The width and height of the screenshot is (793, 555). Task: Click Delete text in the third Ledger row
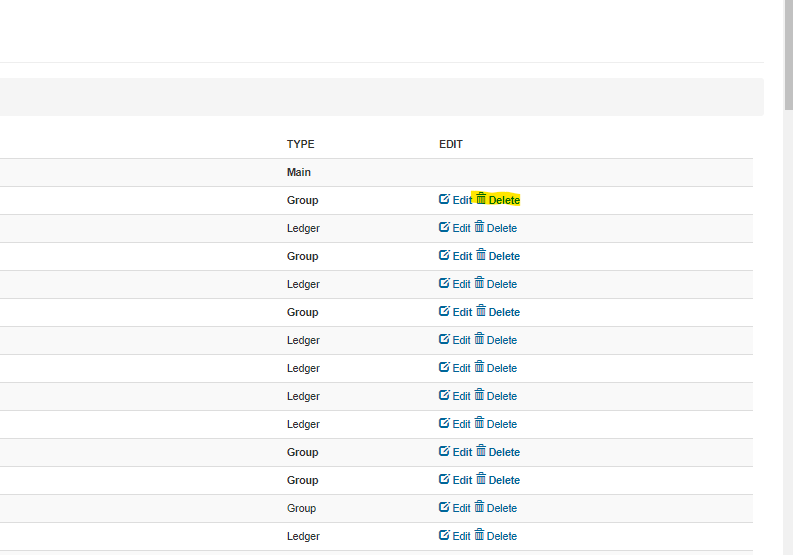coord(502,340)
